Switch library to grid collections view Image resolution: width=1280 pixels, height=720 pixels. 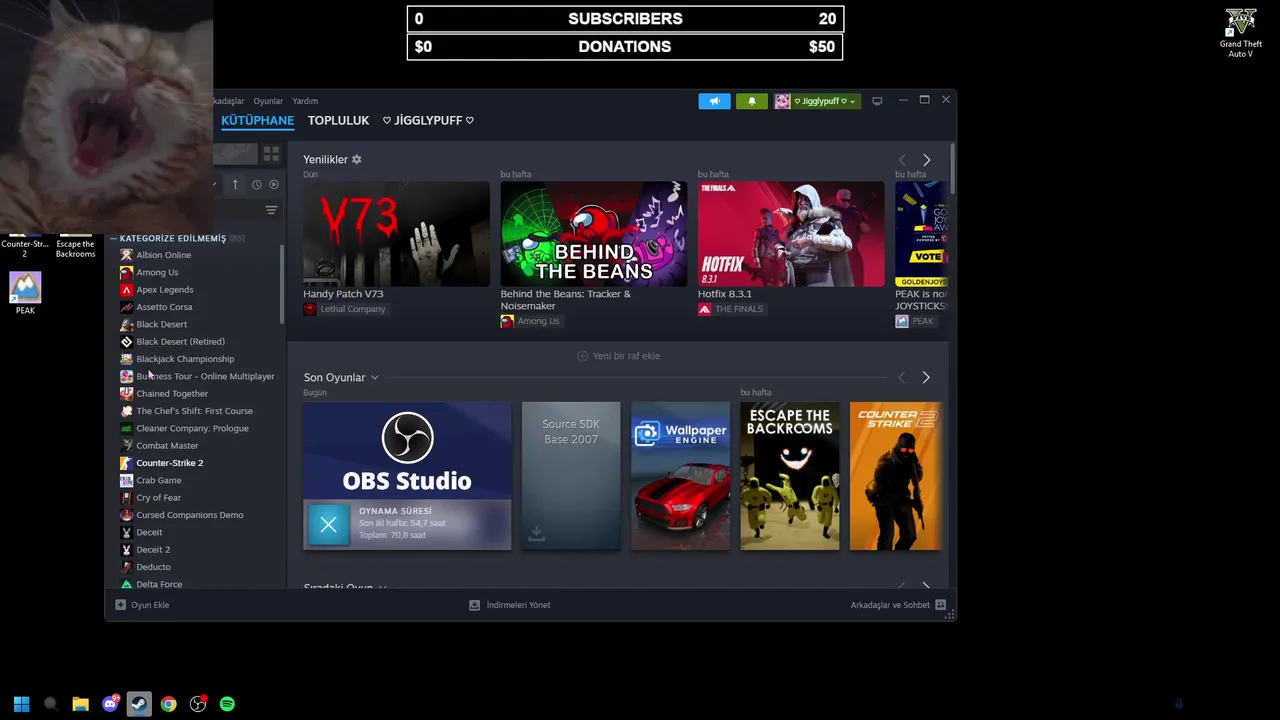(x=271, y=154)
